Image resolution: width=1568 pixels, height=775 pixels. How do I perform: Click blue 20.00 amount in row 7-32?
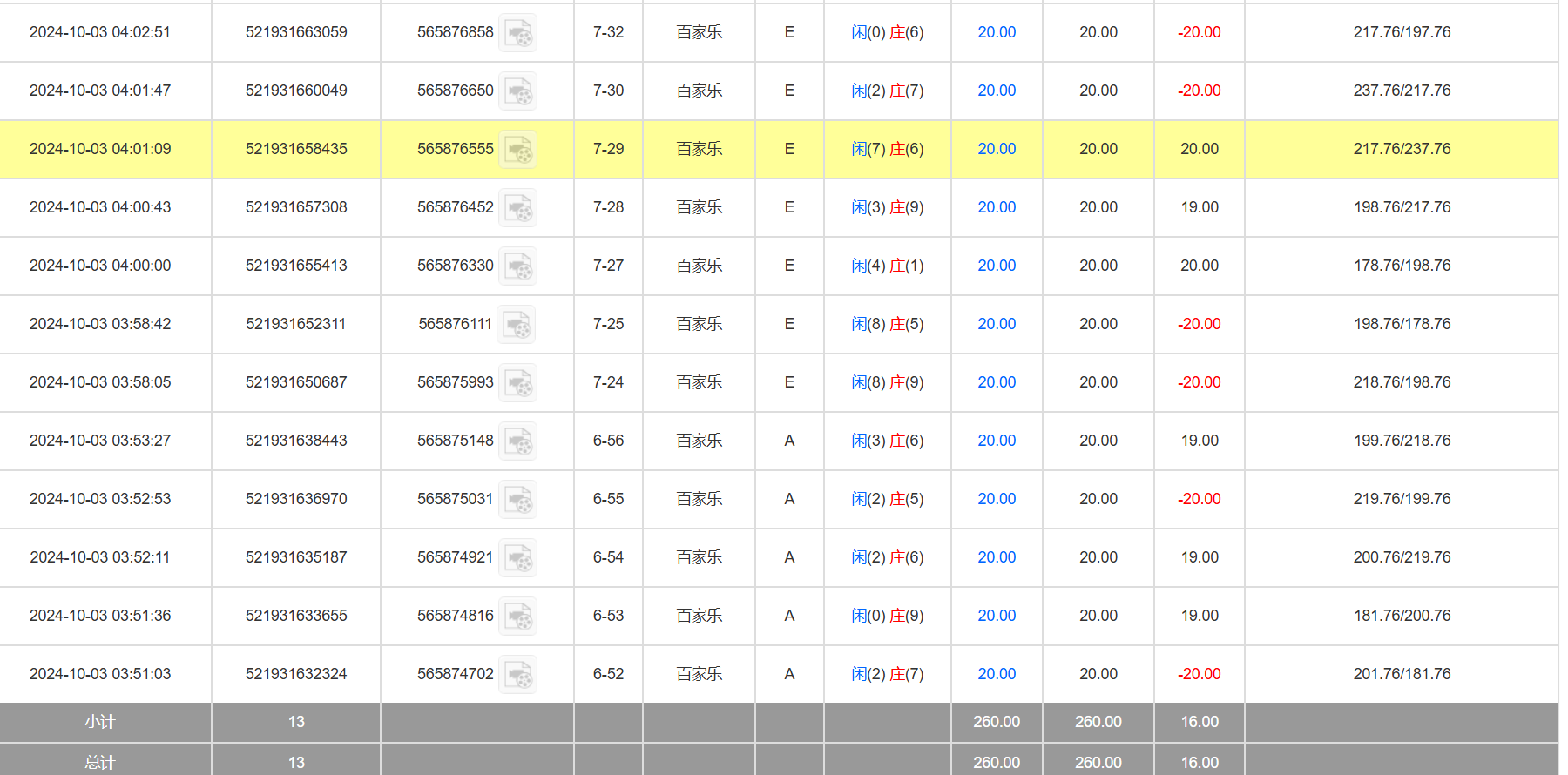[997, 32]
